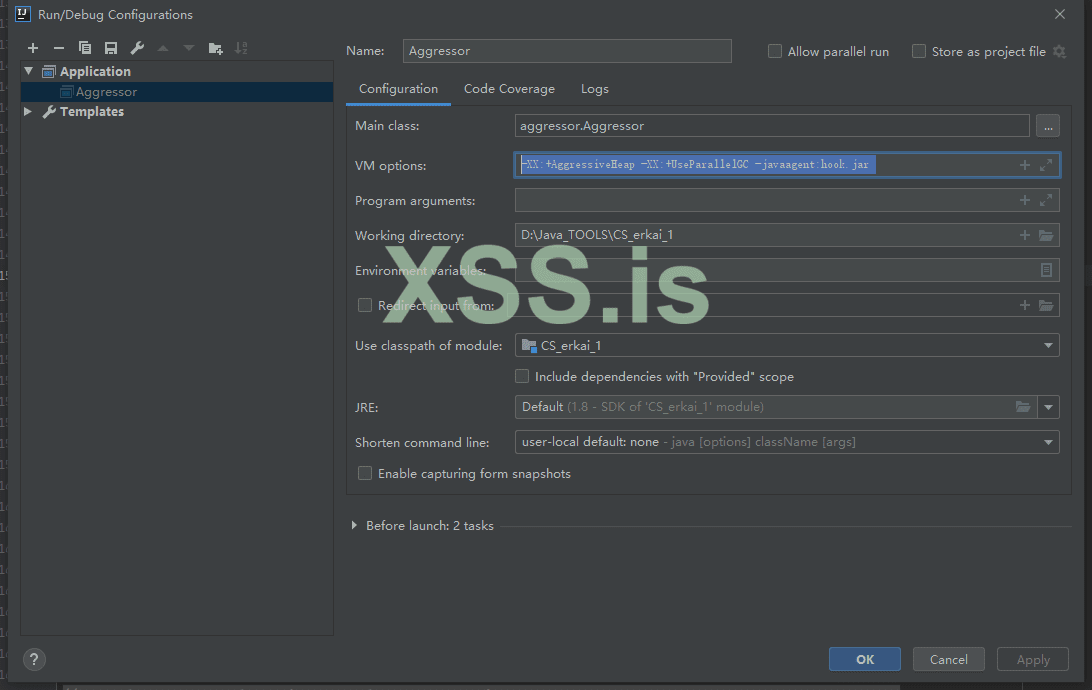Open edit templates wrench icon

pyautogui.click(x=137, y=48)
